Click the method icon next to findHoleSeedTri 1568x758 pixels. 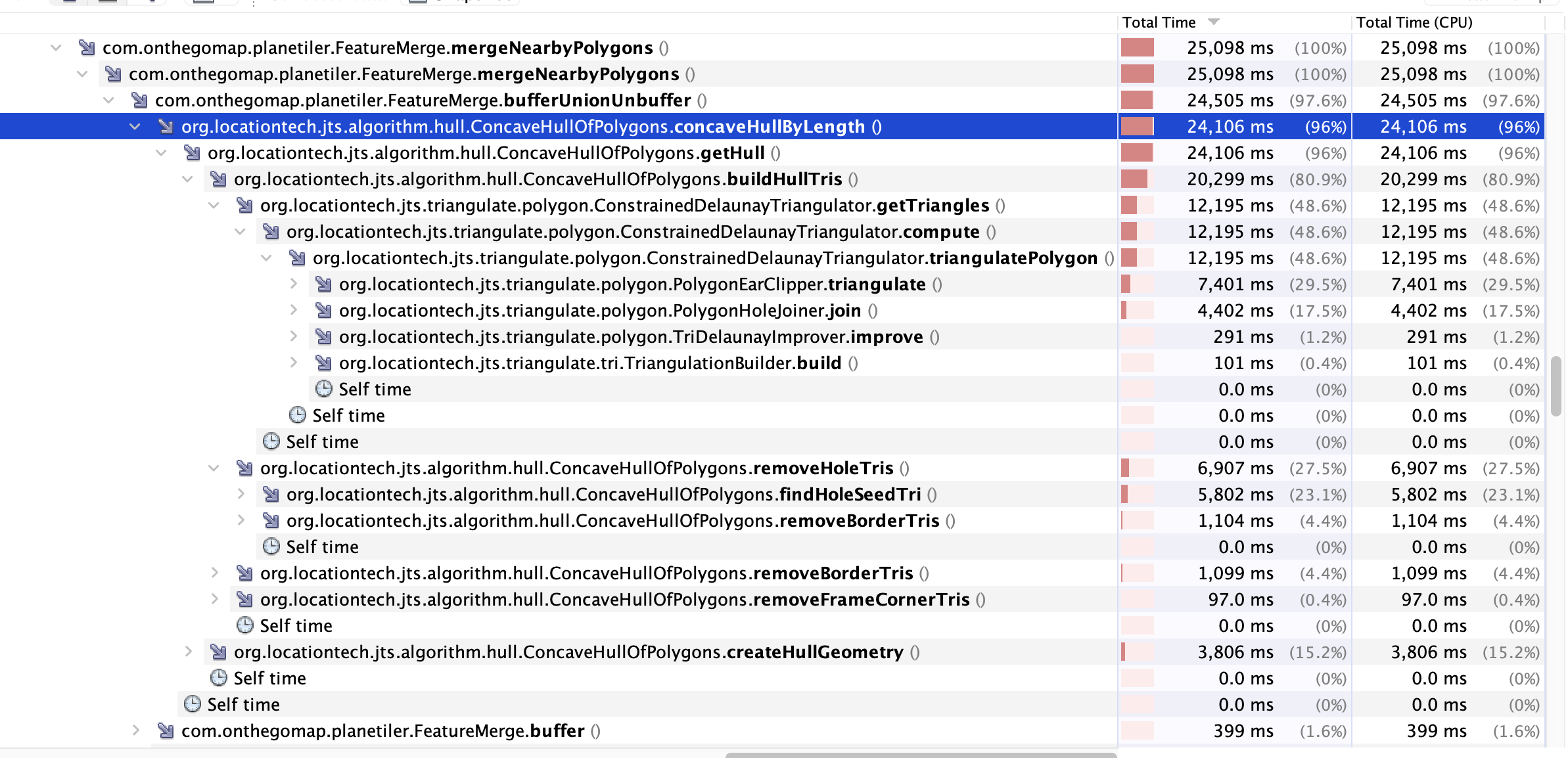point(271,494)
